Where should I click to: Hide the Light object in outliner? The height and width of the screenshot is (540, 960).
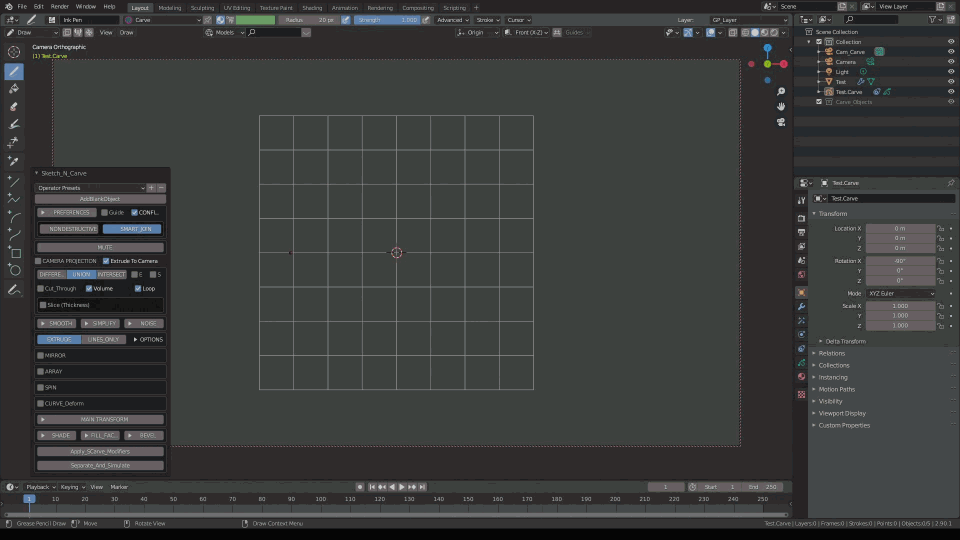[950, 72]
